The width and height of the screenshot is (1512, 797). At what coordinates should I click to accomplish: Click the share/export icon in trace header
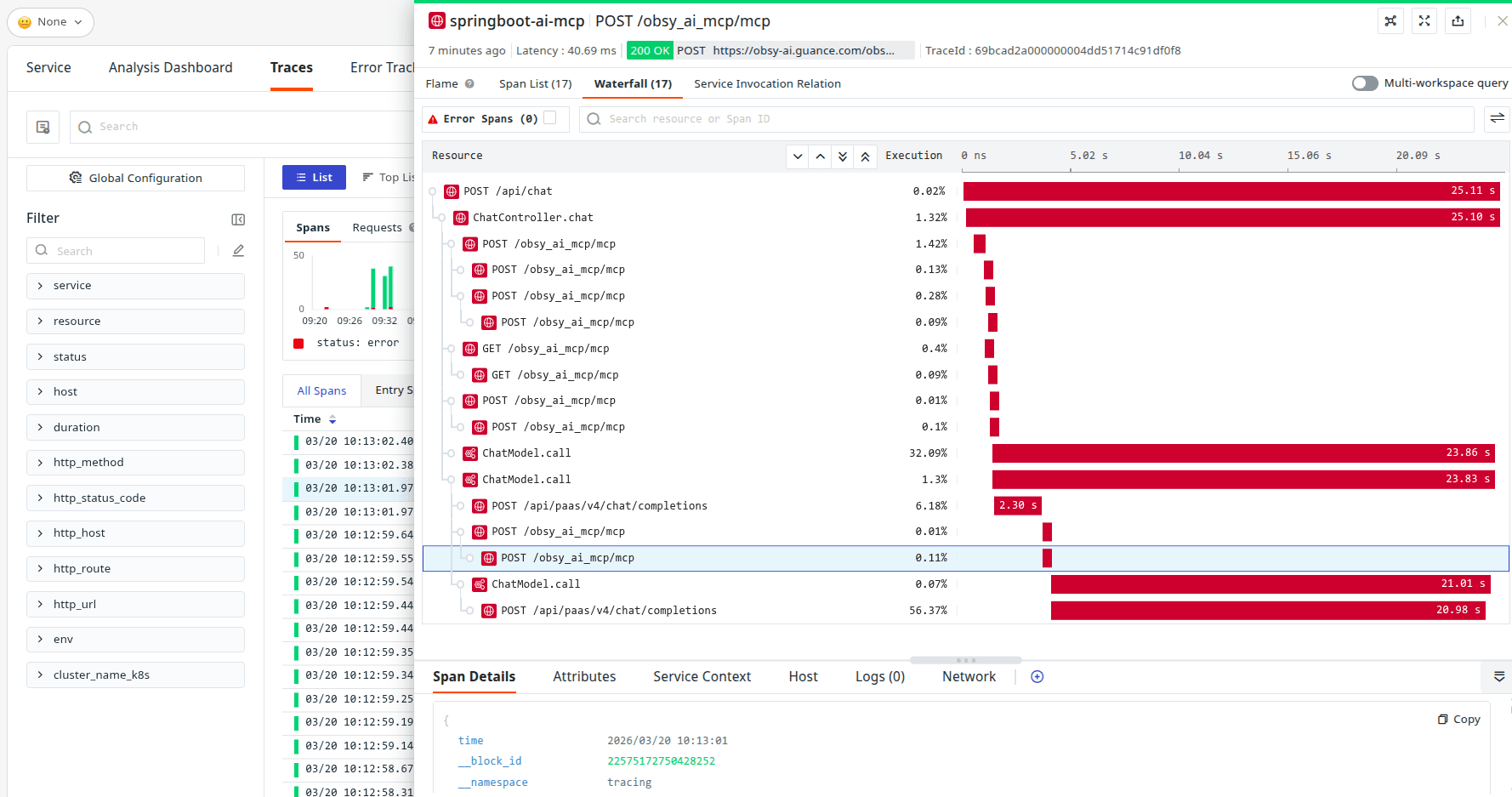click(x=1458, y=21)
